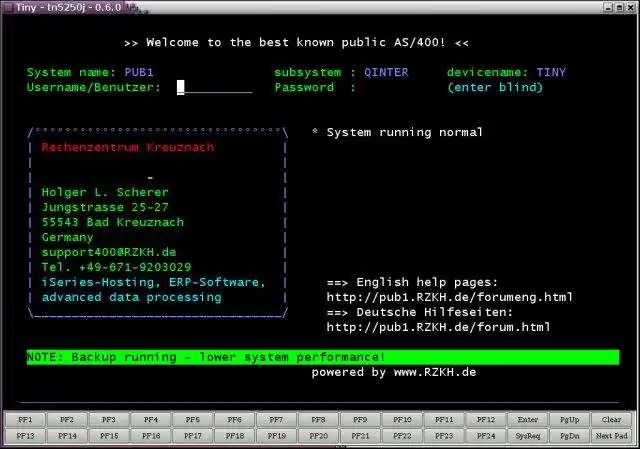Viewport: 640px width, 449px height.
Task: Click the PF18 key button
Action: coord(235,436)
